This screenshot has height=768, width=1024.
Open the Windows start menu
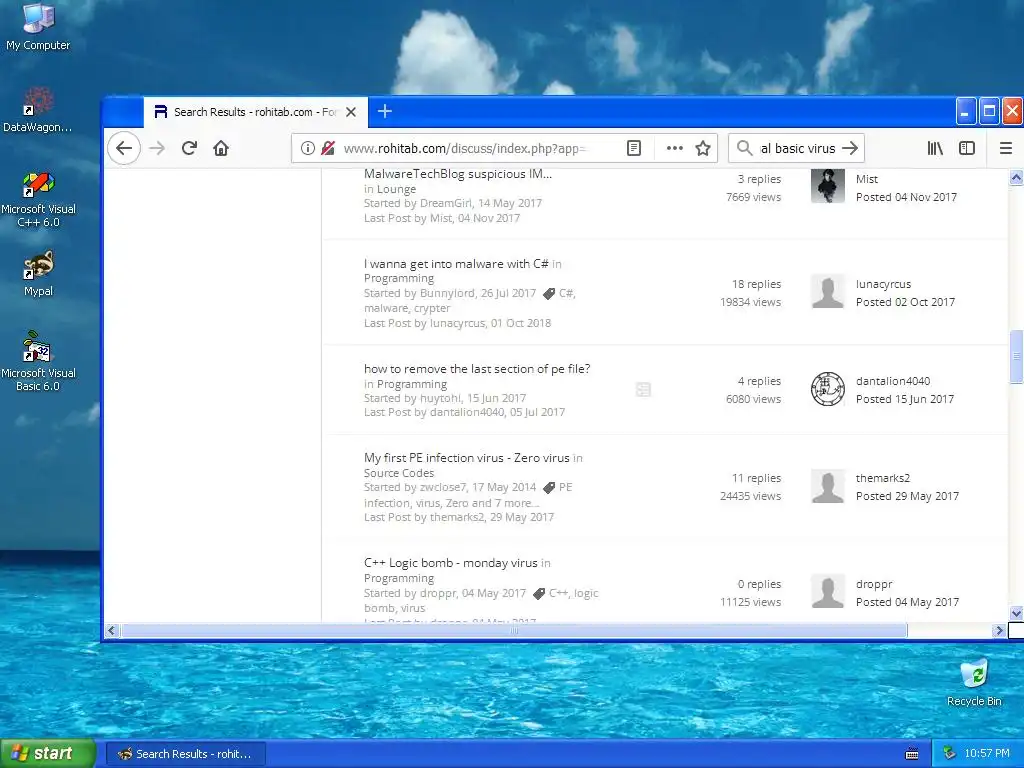coord(48,753)
